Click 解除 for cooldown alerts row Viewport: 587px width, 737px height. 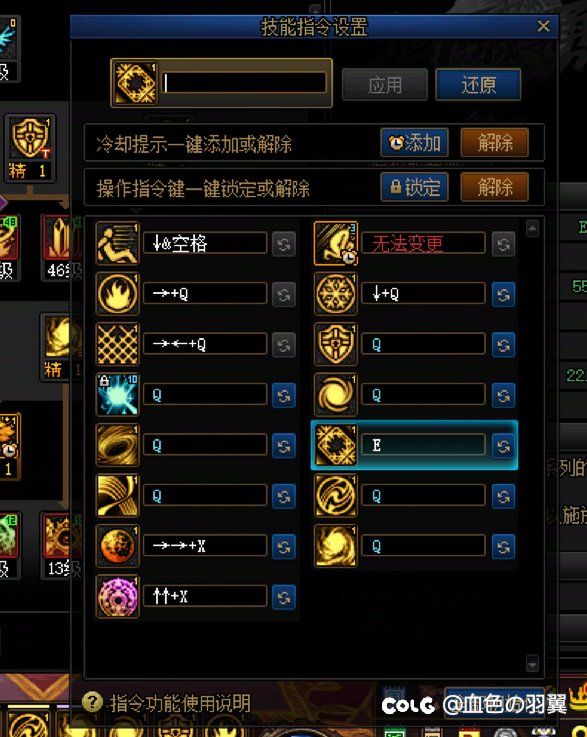pyautogui.click(x=494, y=142)
